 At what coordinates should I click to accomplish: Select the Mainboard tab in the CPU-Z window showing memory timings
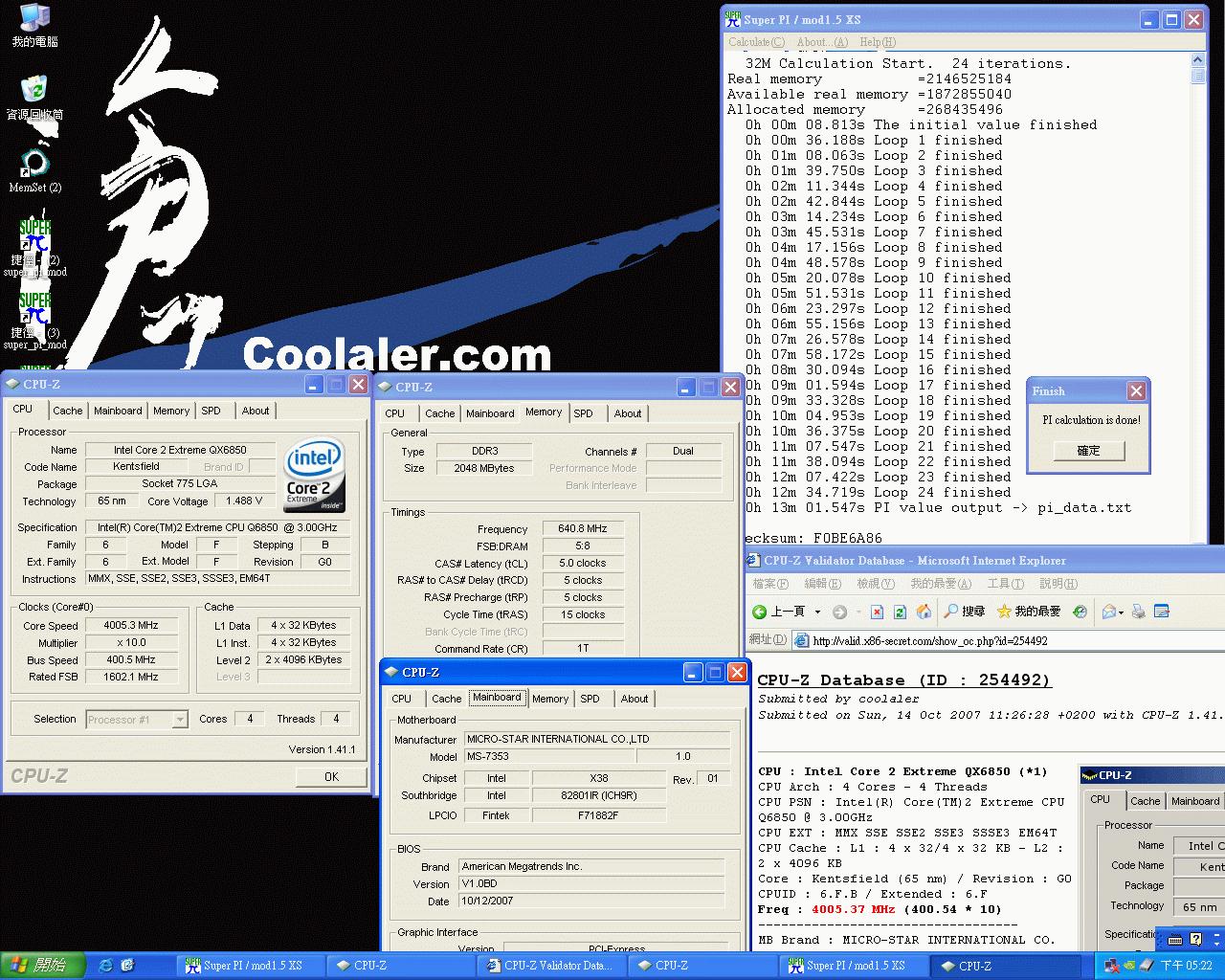(x=490, y=413)
